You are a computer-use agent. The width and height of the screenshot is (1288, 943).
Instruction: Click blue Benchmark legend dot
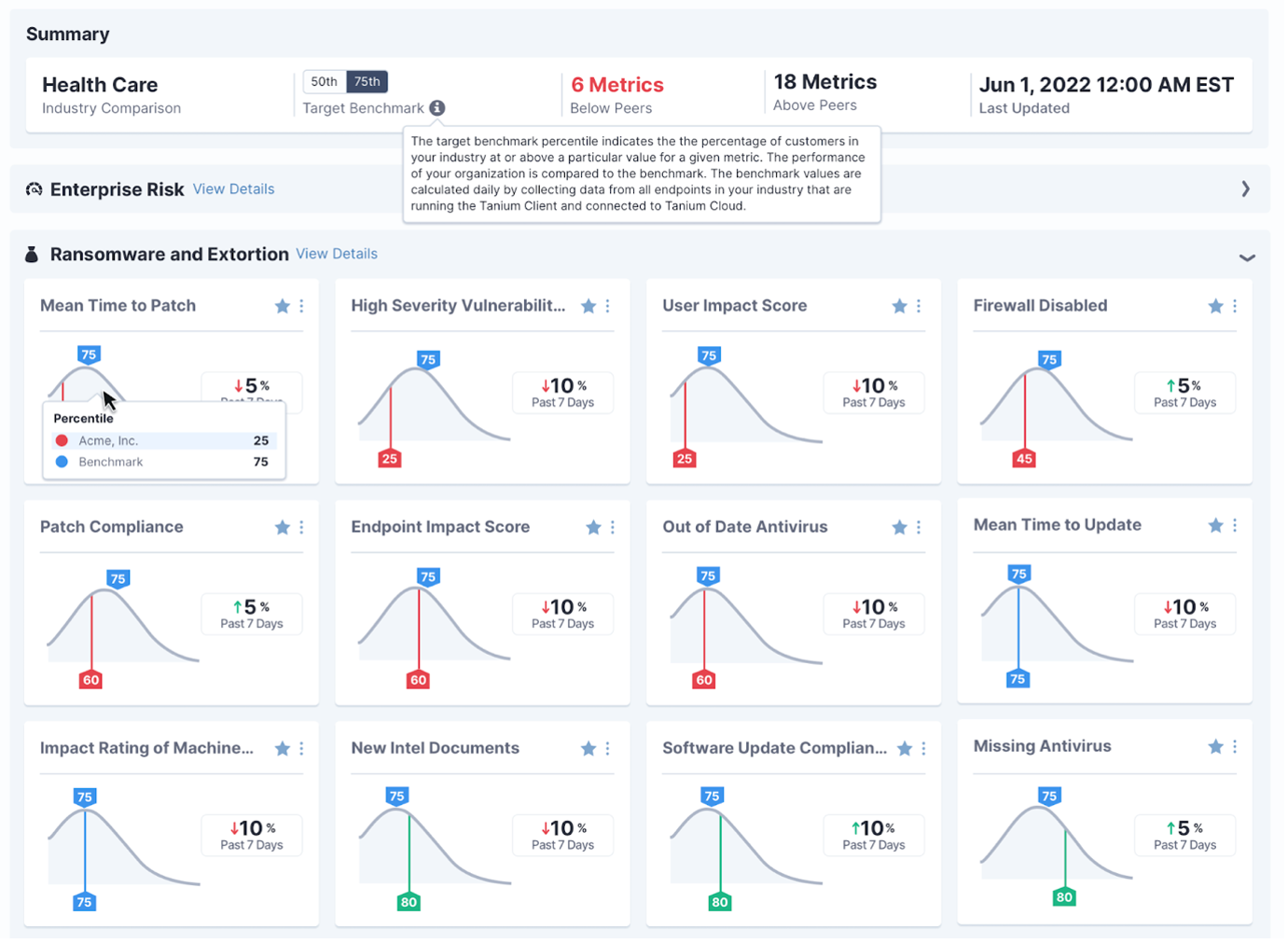tap(62, 462)
